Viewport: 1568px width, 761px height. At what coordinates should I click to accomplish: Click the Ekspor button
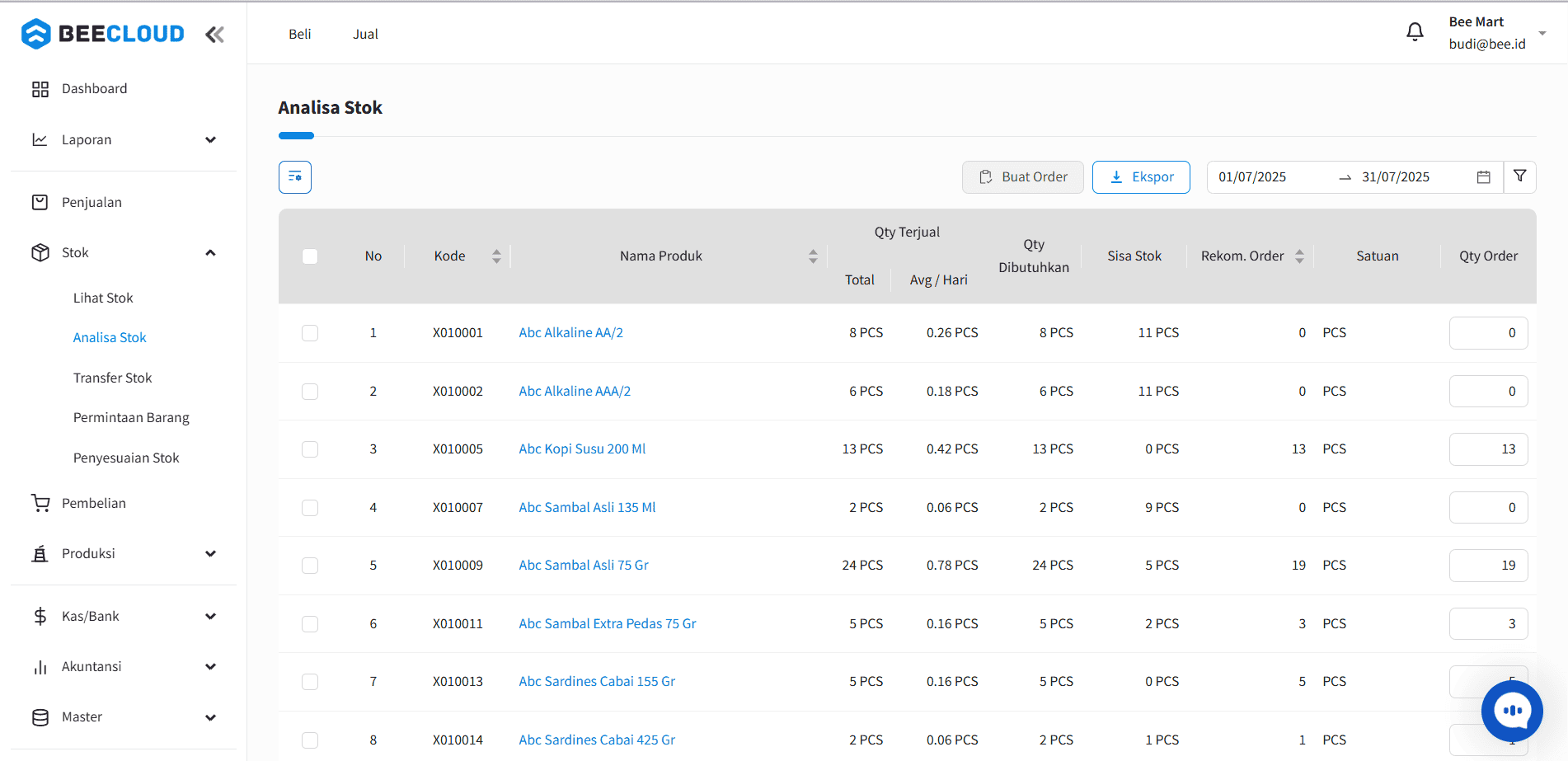1140,177
